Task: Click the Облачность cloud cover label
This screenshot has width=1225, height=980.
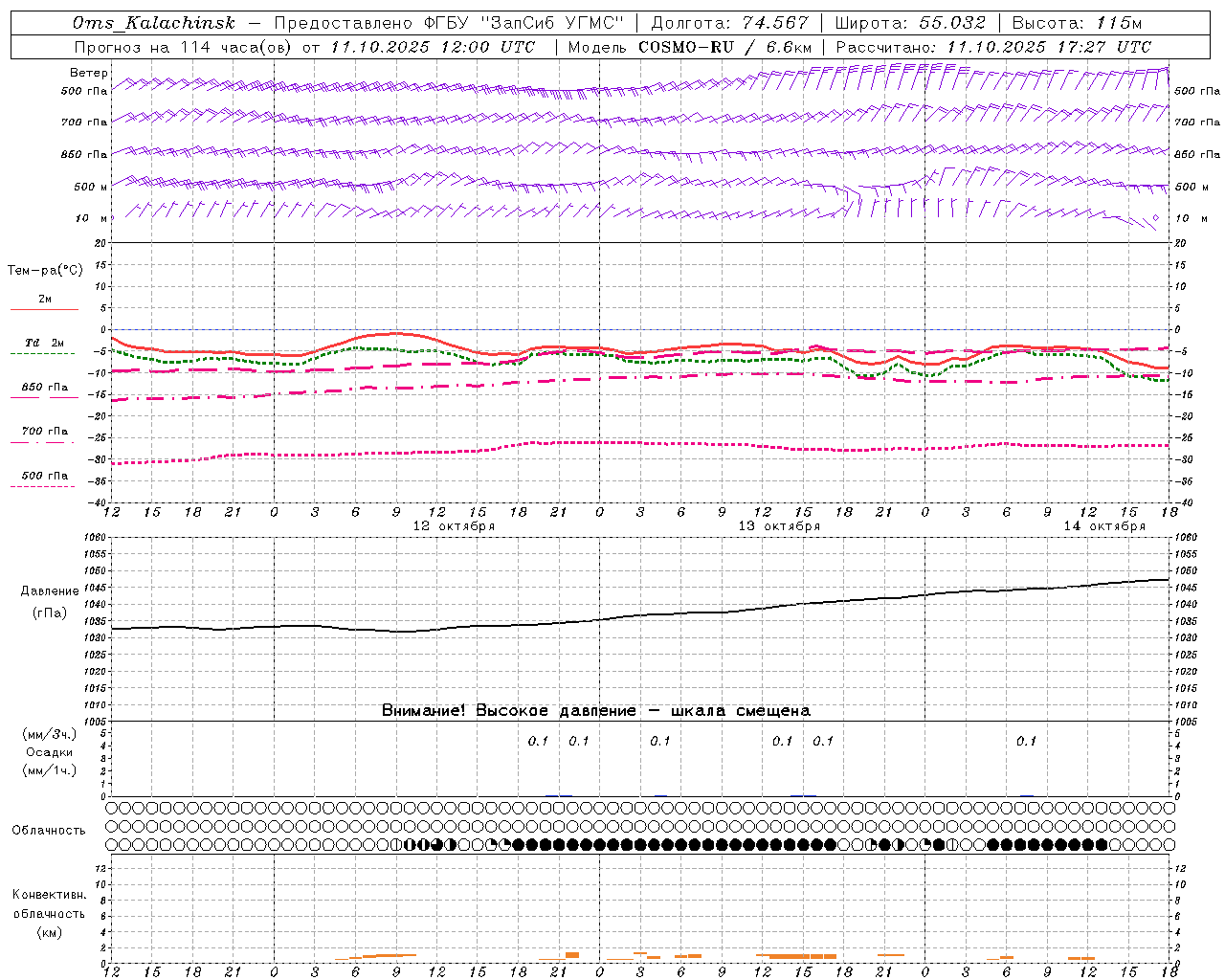Action: 49,831
